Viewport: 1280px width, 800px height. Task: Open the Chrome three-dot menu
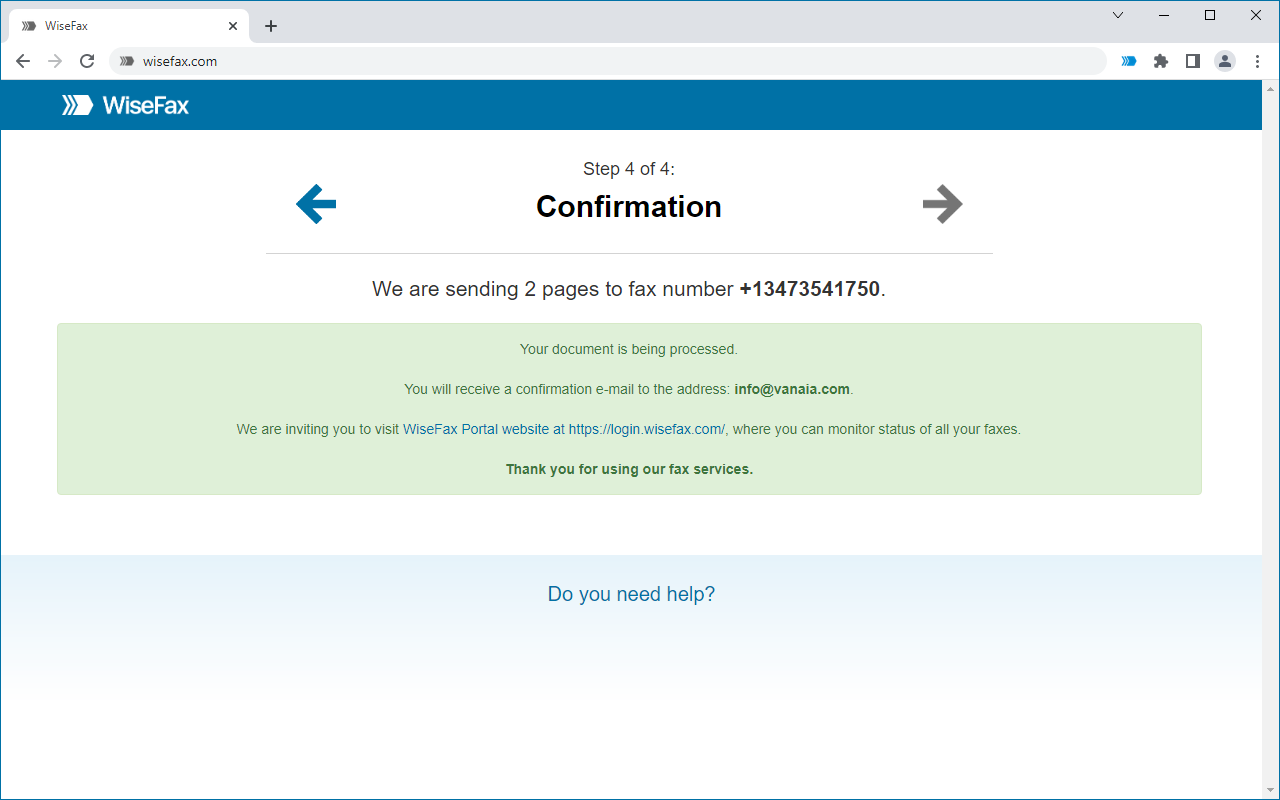click(1257, 61)
